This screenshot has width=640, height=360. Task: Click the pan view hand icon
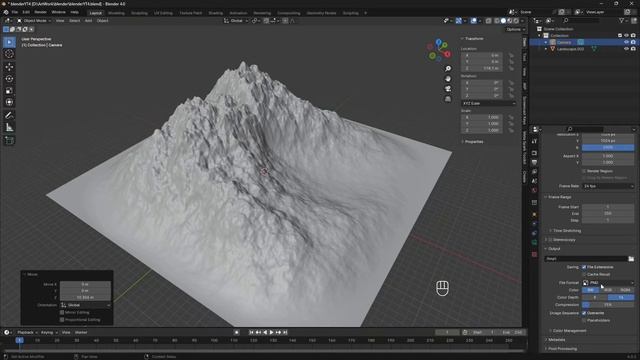448,79
